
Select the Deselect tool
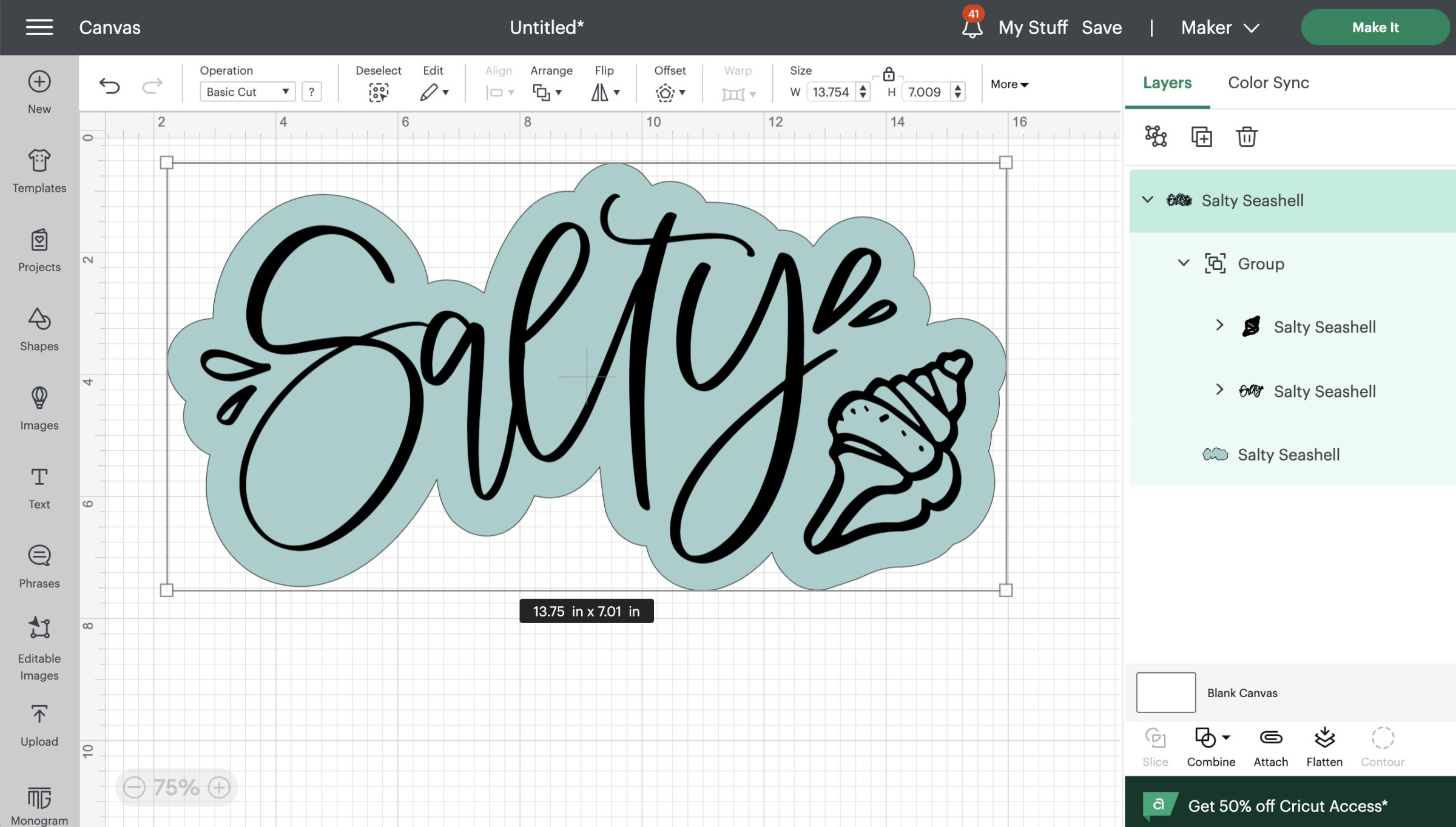378,91
